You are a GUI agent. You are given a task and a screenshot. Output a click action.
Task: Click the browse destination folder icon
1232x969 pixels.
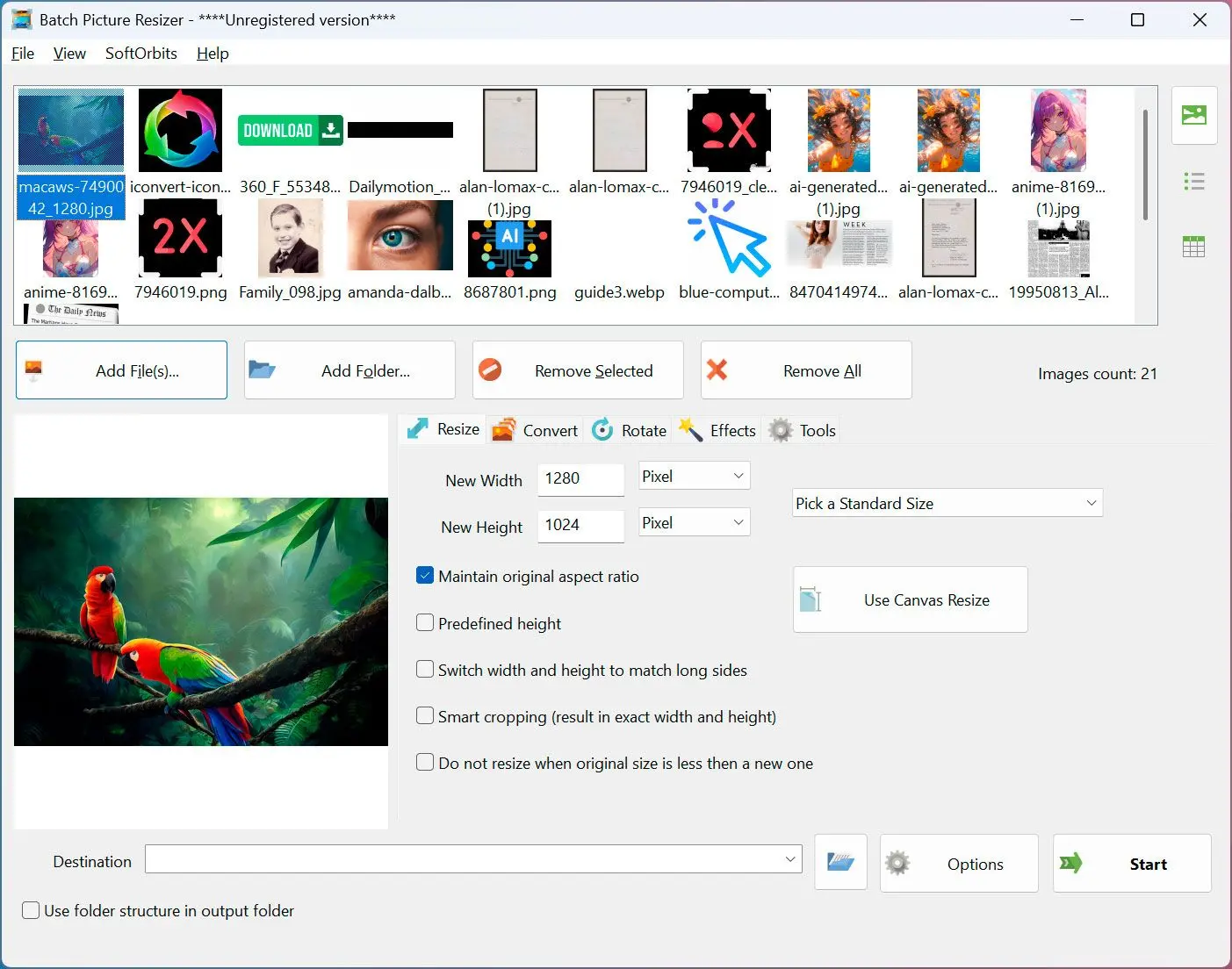click(840, 862)
